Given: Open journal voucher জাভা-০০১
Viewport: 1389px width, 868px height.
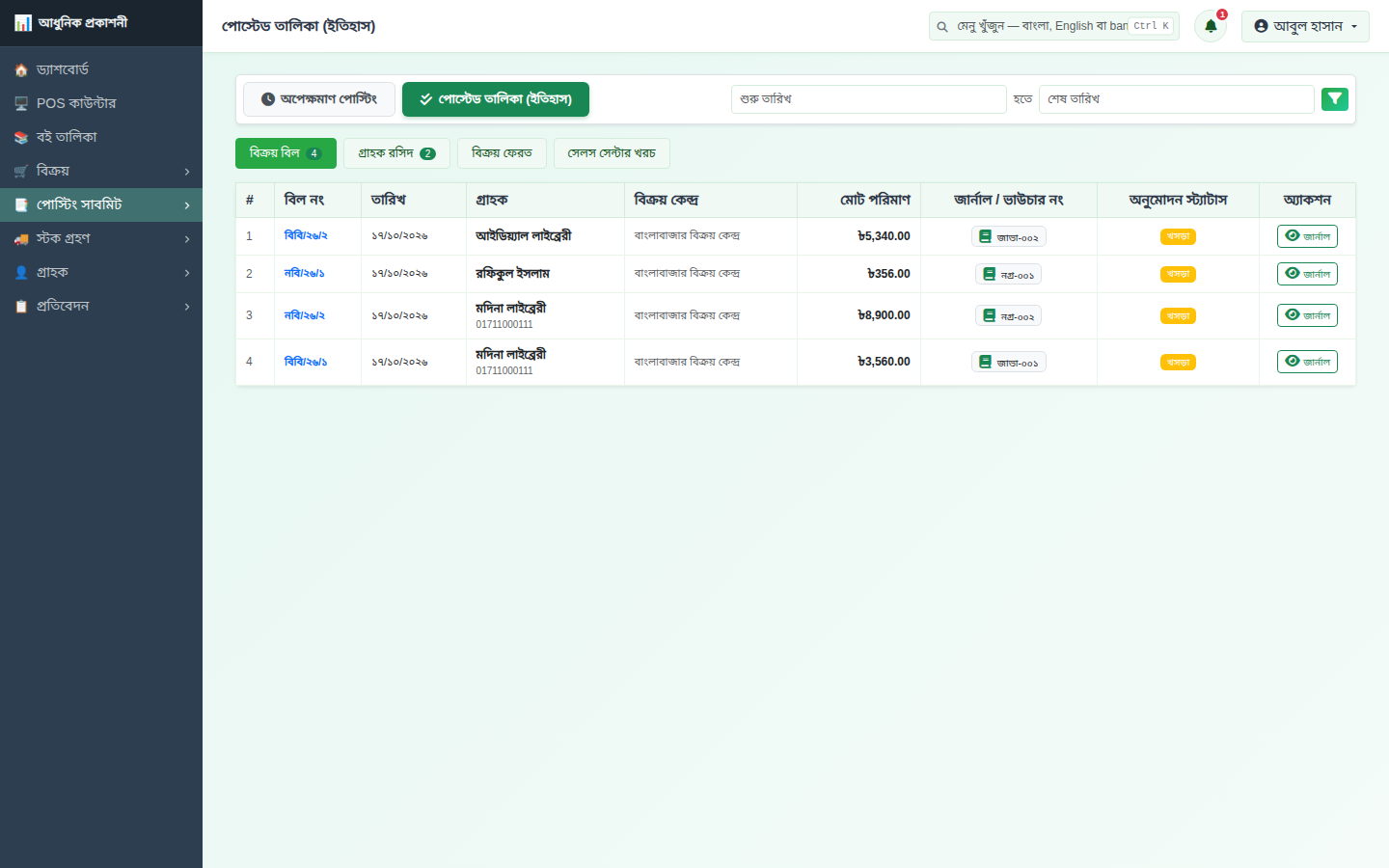Looking at the screenshot, I should pyautogui.click(x=1009, y=362).
